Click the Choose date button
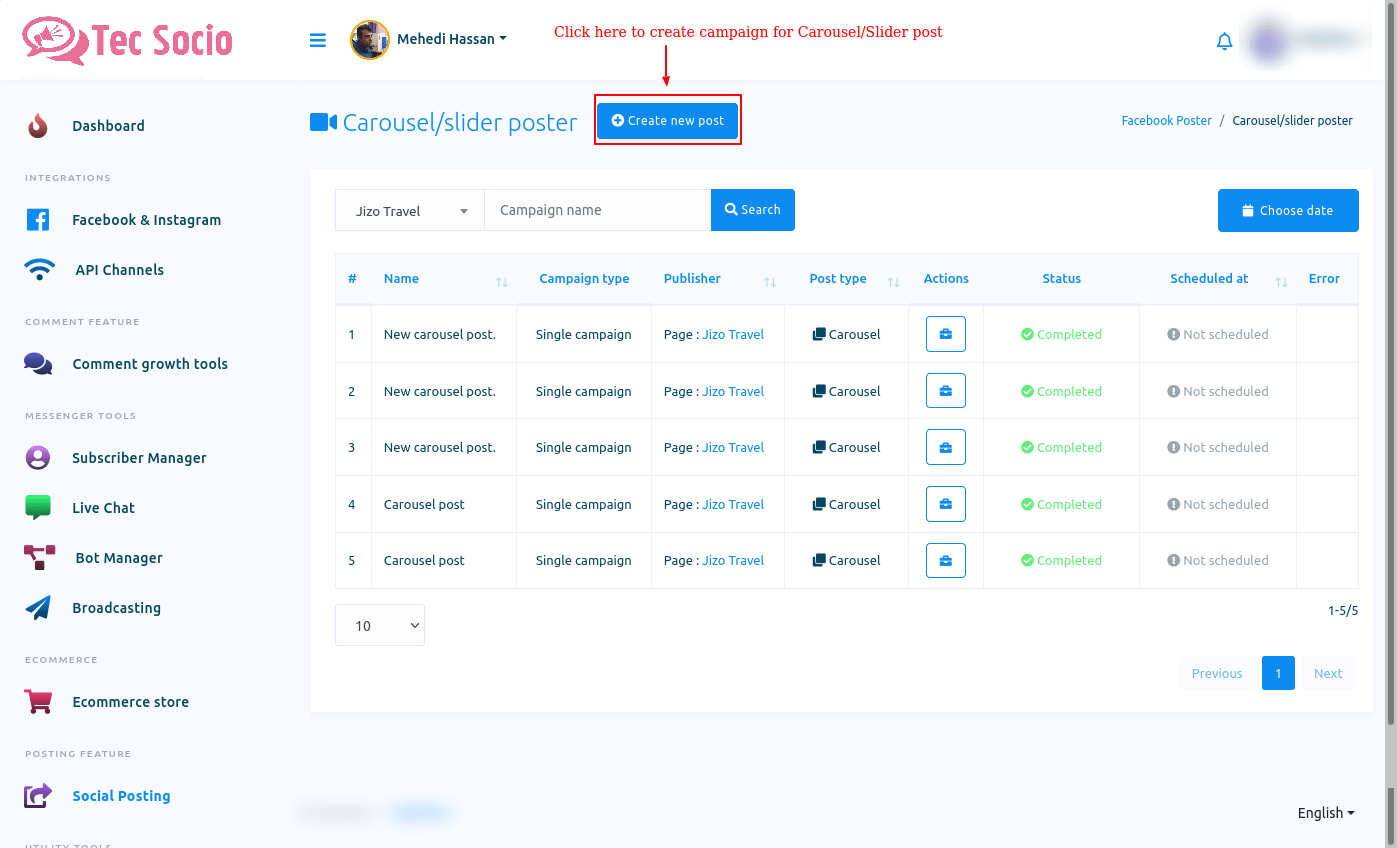1397x848 pixels. 1287,210
